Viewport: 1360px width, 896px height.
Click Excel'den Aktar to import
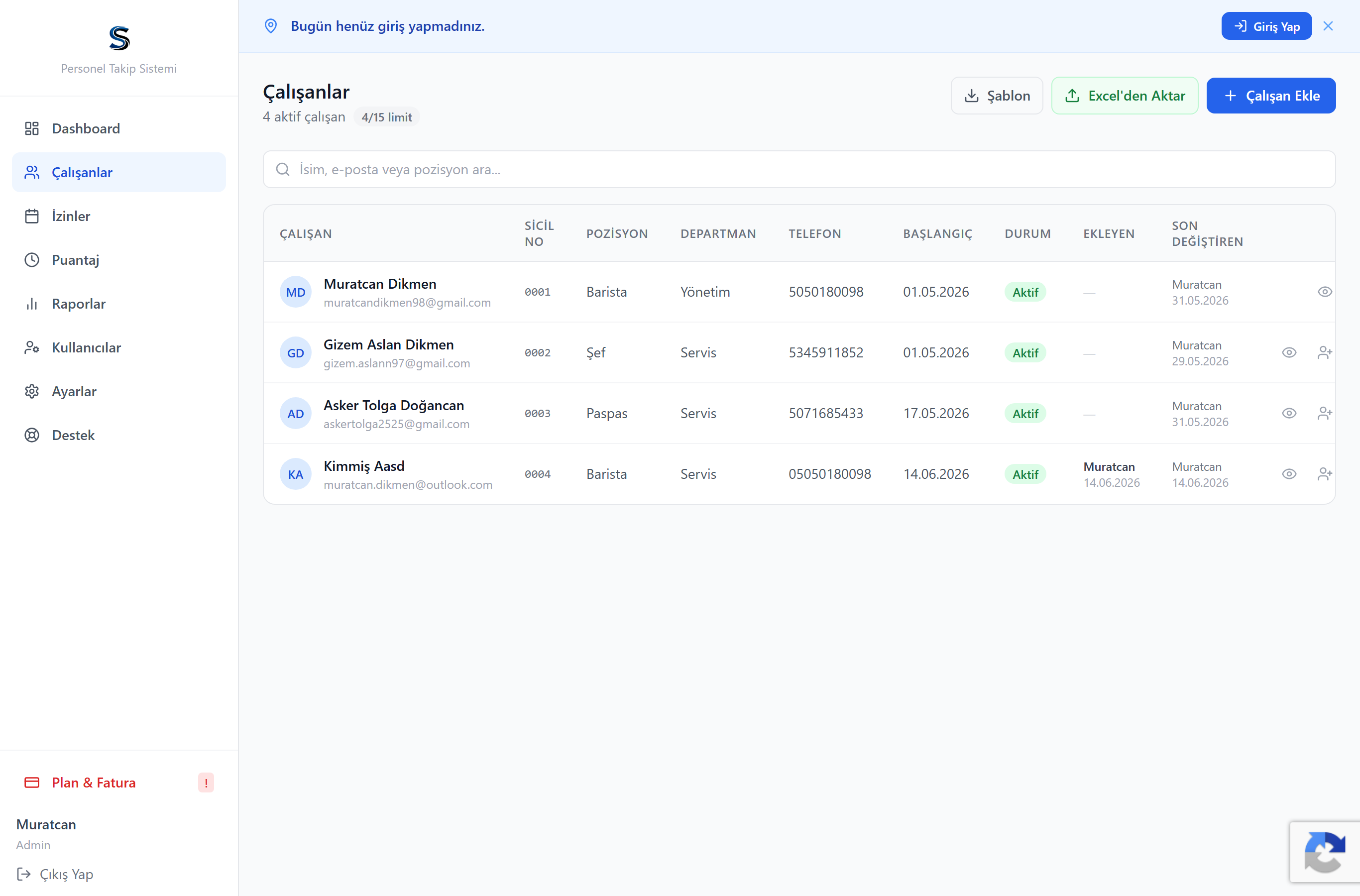click(x=1125, y=96)
